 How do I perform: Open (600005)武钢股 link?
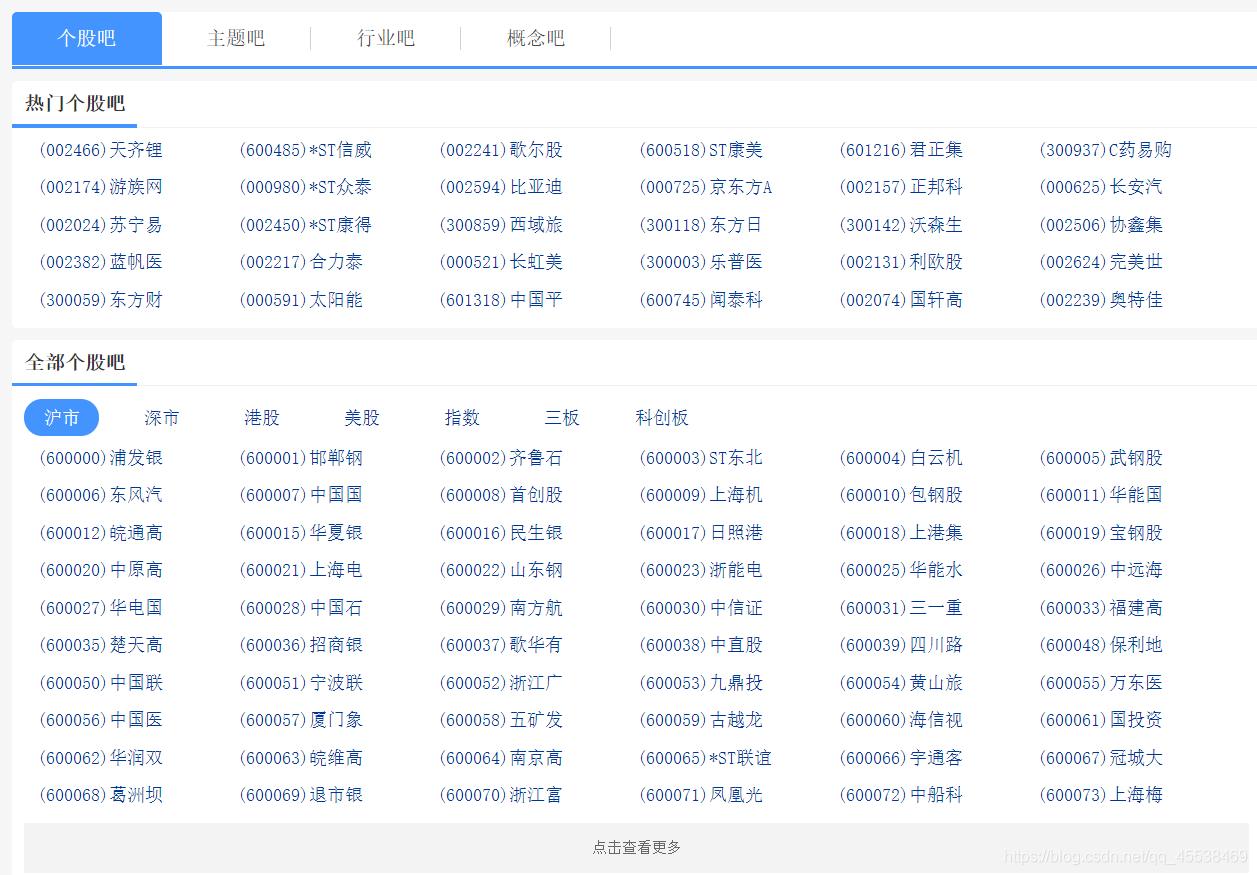pos(1101,458)
